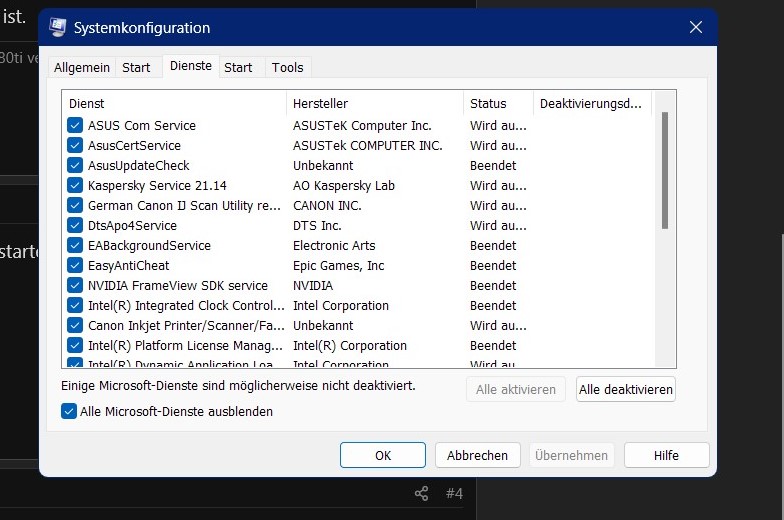
Task: Select 'Unbekannt' cell in AsusUpdateCheck row
Action: [323, 166]
